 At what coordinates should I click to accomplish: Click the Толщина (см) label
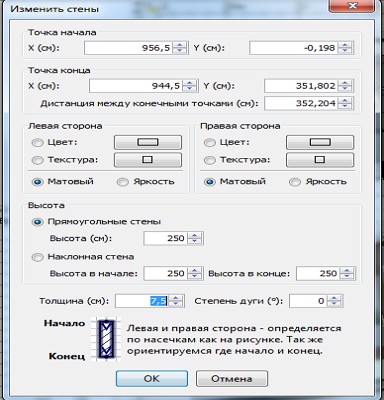(74, 301)
